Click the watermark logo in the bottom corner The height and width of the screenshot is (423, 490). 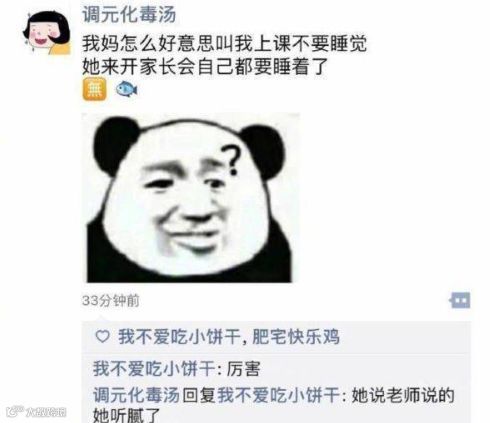point(37,411)
